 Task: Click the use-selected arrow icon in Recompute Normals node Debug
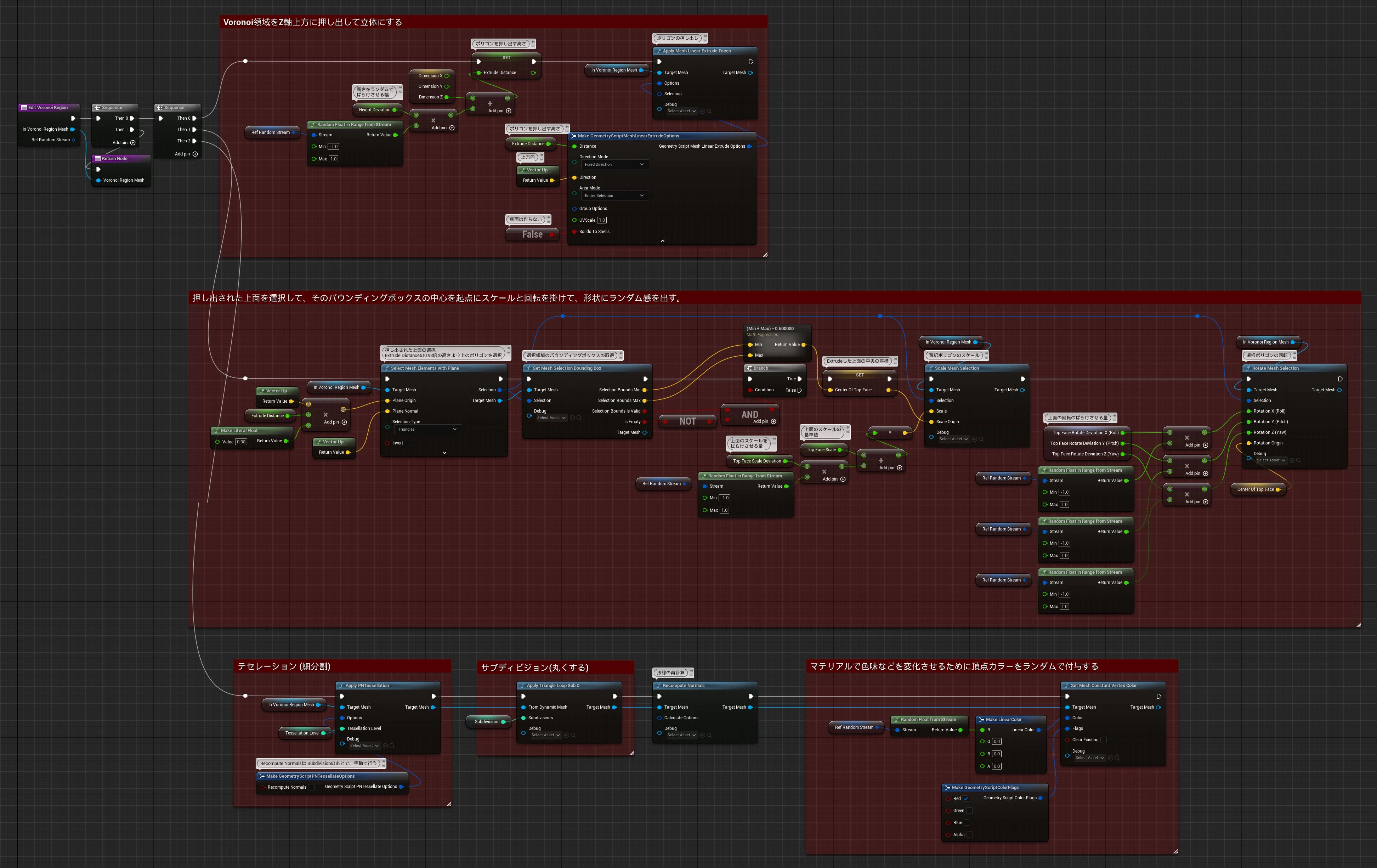(703, 735)
